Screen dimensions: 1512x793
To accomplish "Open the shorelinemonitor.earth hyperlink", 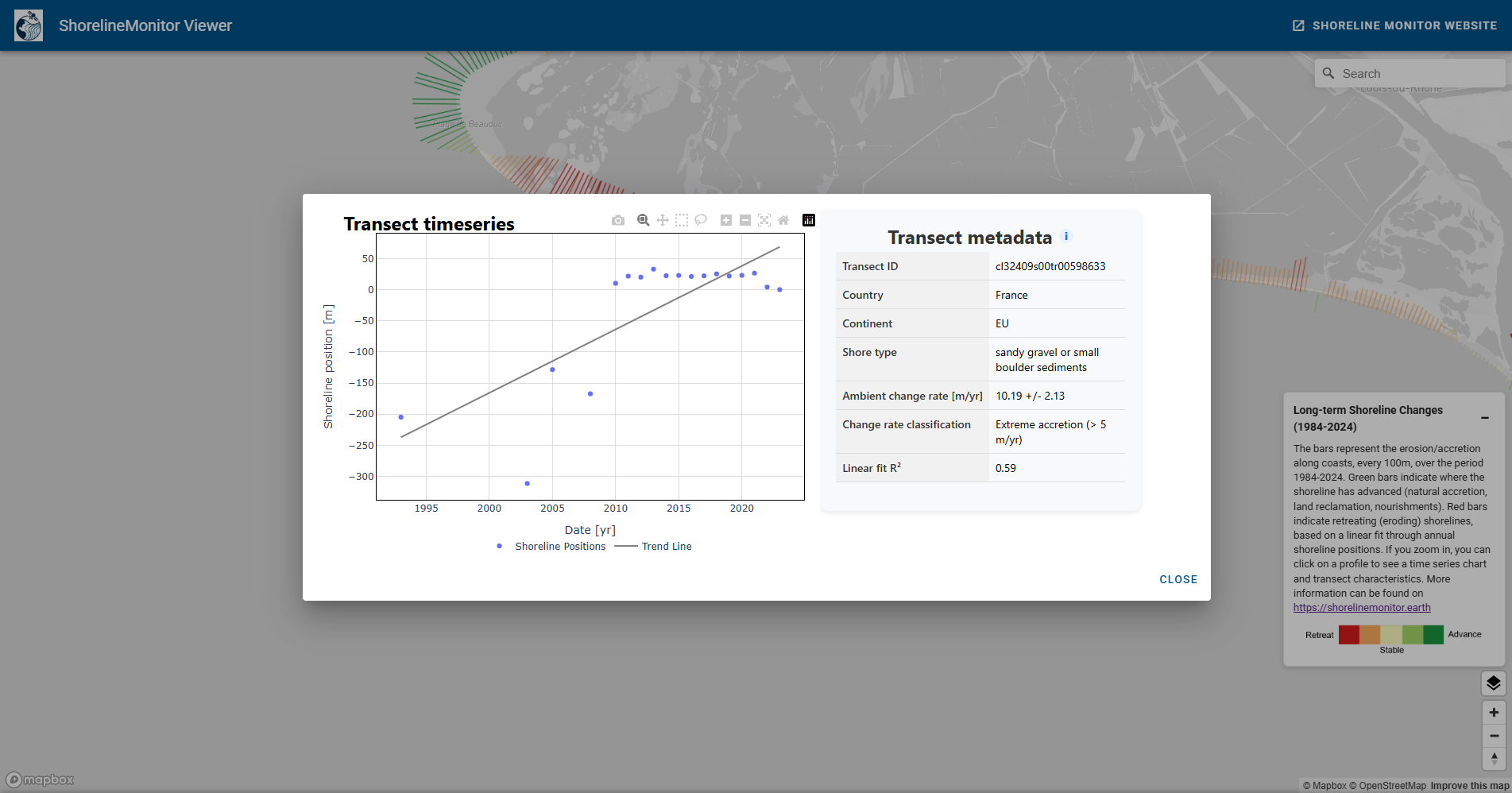I will coord(1362,608).
